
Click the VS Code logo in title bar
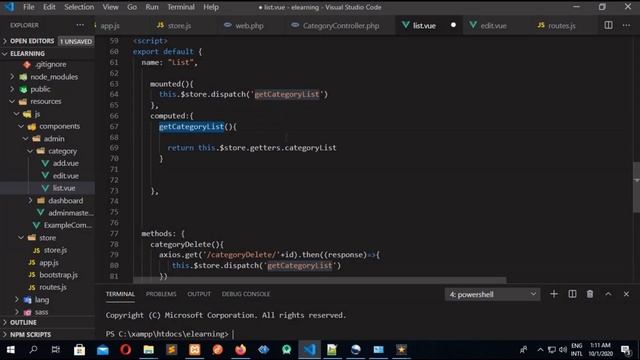[x=9, y=7]
